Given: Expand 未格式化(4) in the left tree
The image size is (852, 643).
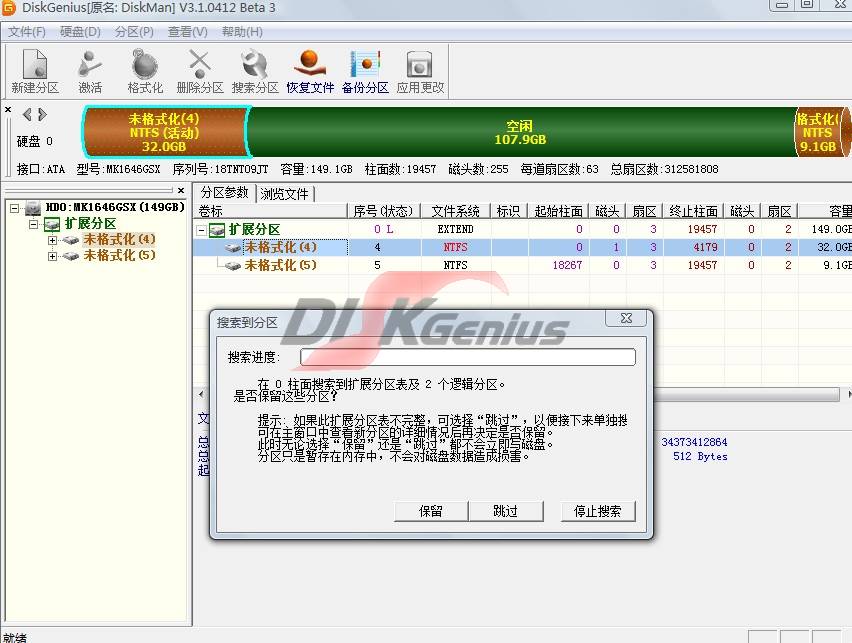Looking at the screenshot, I should 52,240.
